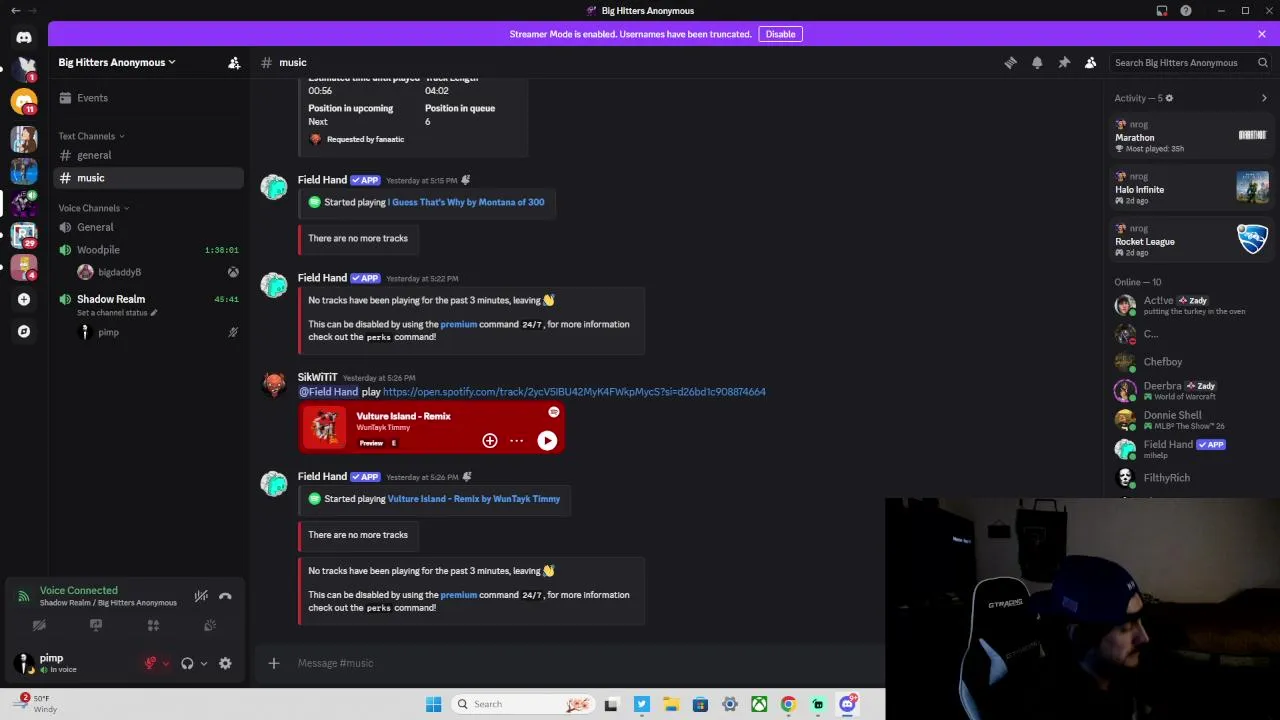The image size is (1280, 720).
Task: Open Discover servers compass icon
Action: pyautogui.click(x=24, y=331)
